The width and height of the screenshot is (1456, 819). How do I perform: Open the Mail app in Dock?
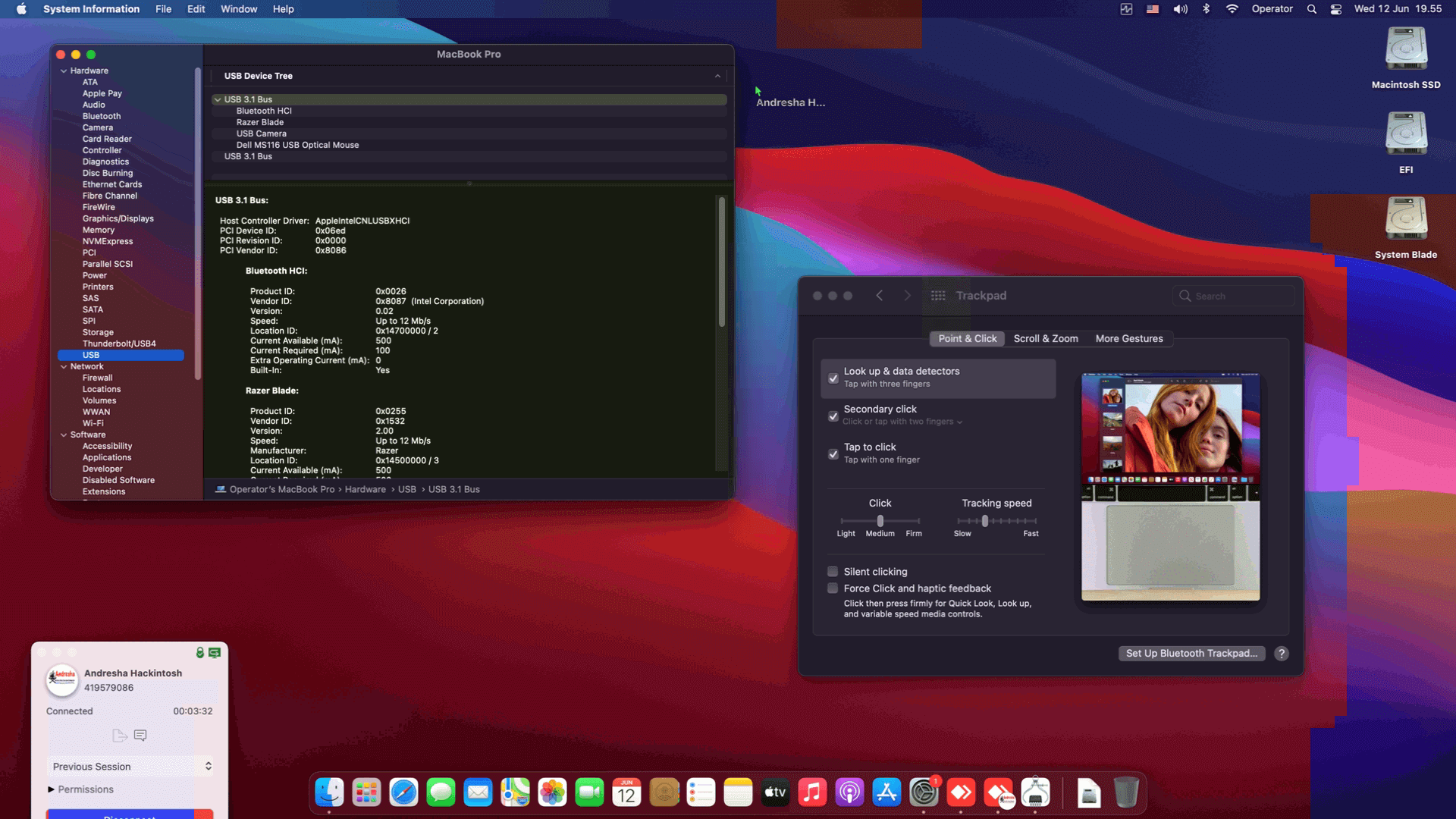[x=478, y=793]
